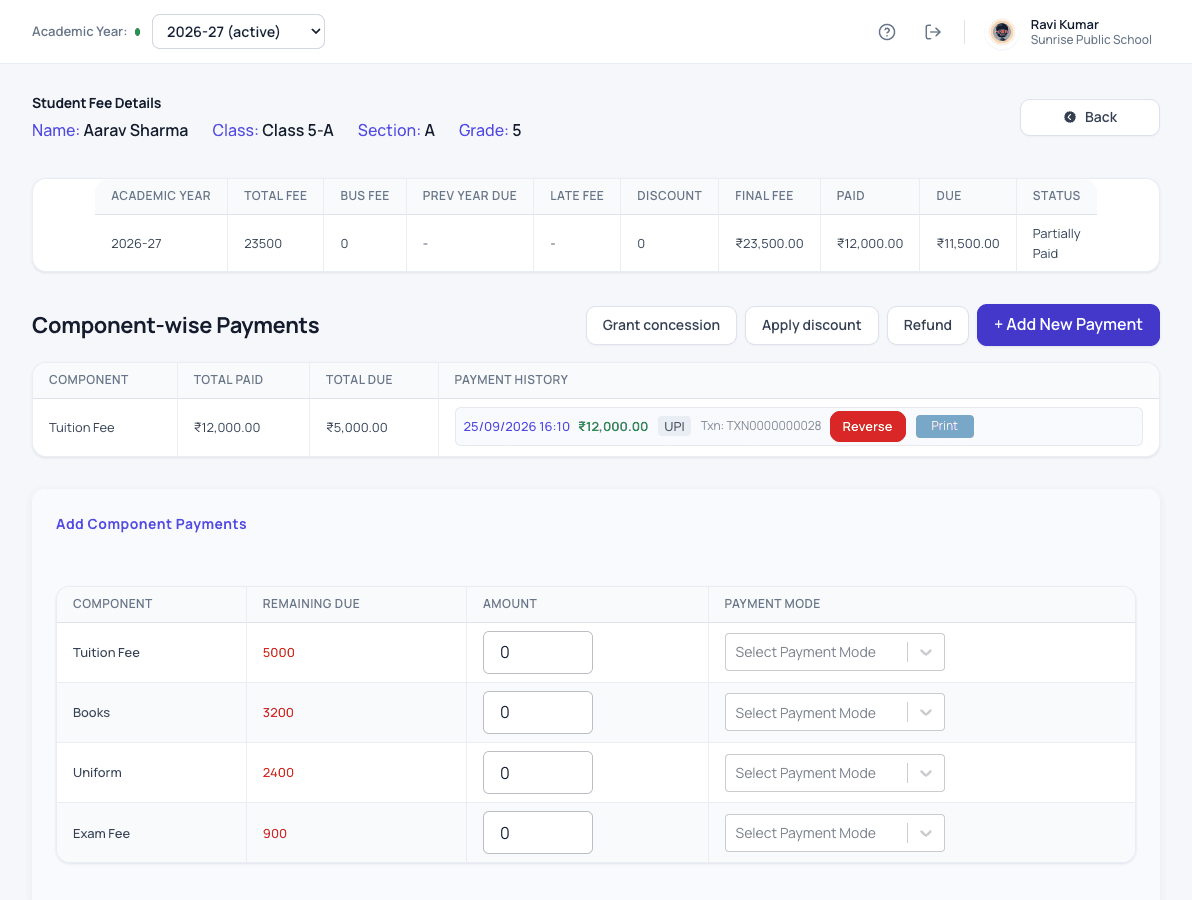Click the ₹23,500.00 final fee cell
1192x900 pixels.
point(769,243)
